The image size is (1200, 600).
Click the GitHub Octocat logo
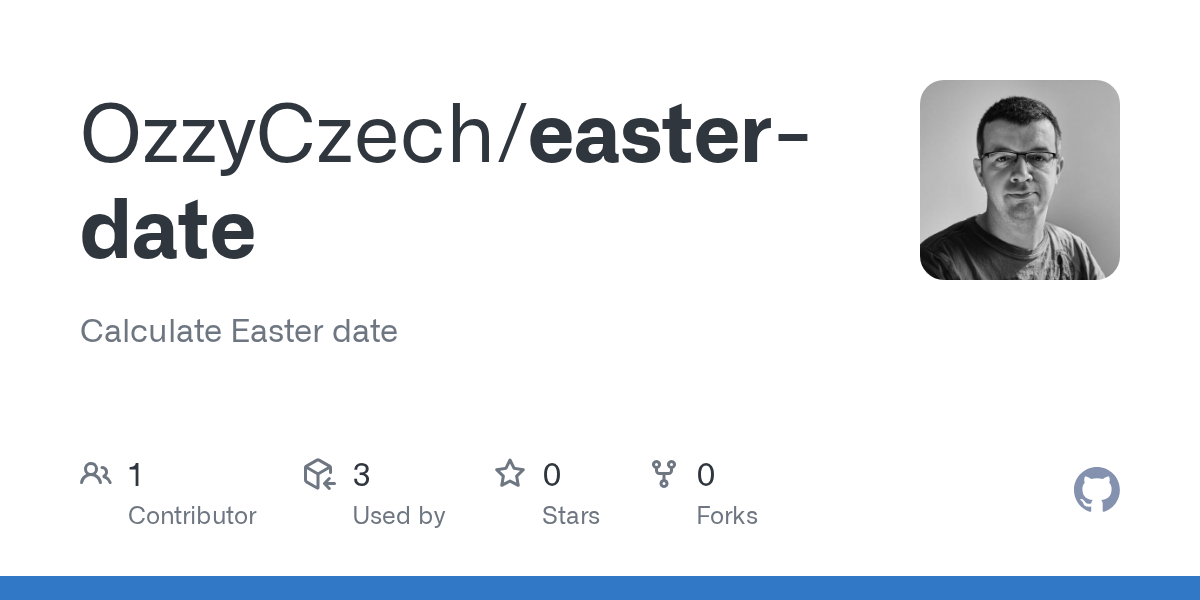click(1096, 491)
